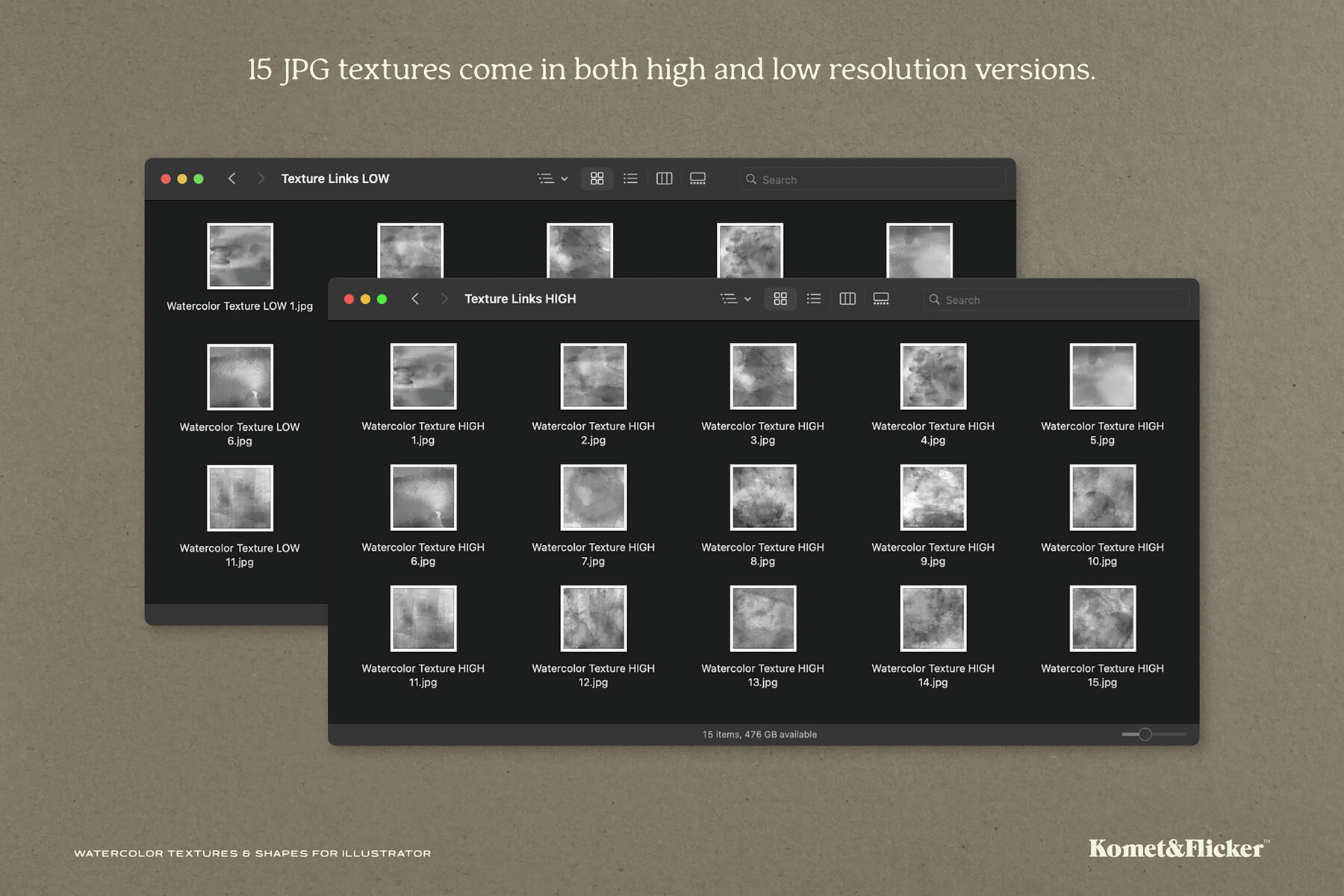Close the Texture Links HIGH window

(x=349, y=299)
